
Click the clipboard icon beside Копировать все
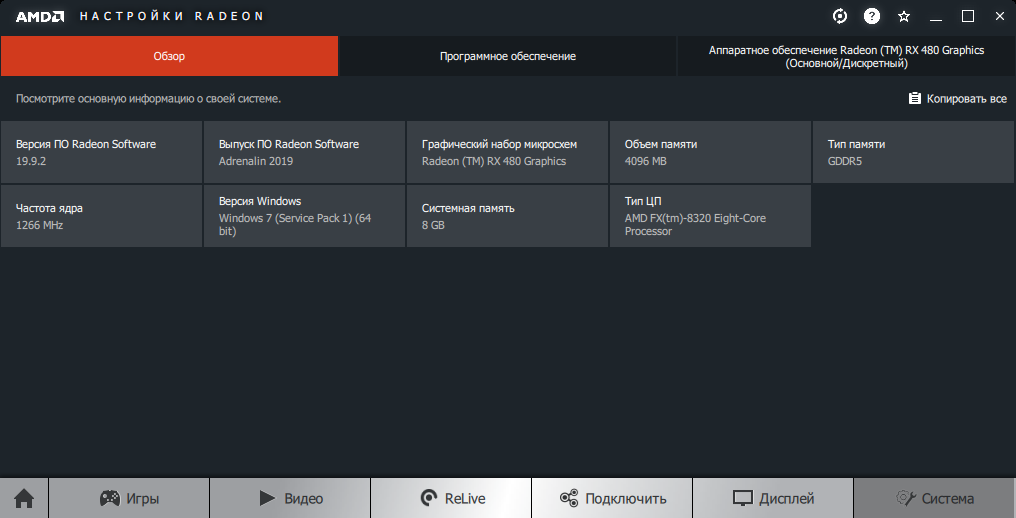point(914,99)
